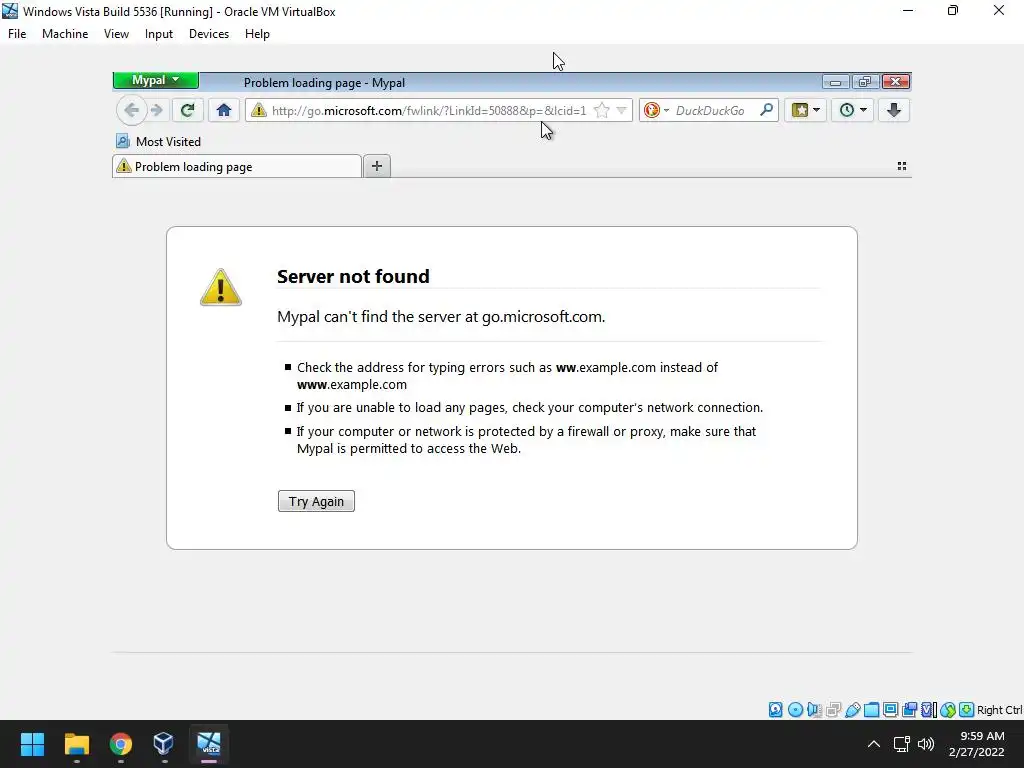The width and height of the screenshot is (1024, 768).
Task: Click the Server not found heading
Action: click(353, 276)
